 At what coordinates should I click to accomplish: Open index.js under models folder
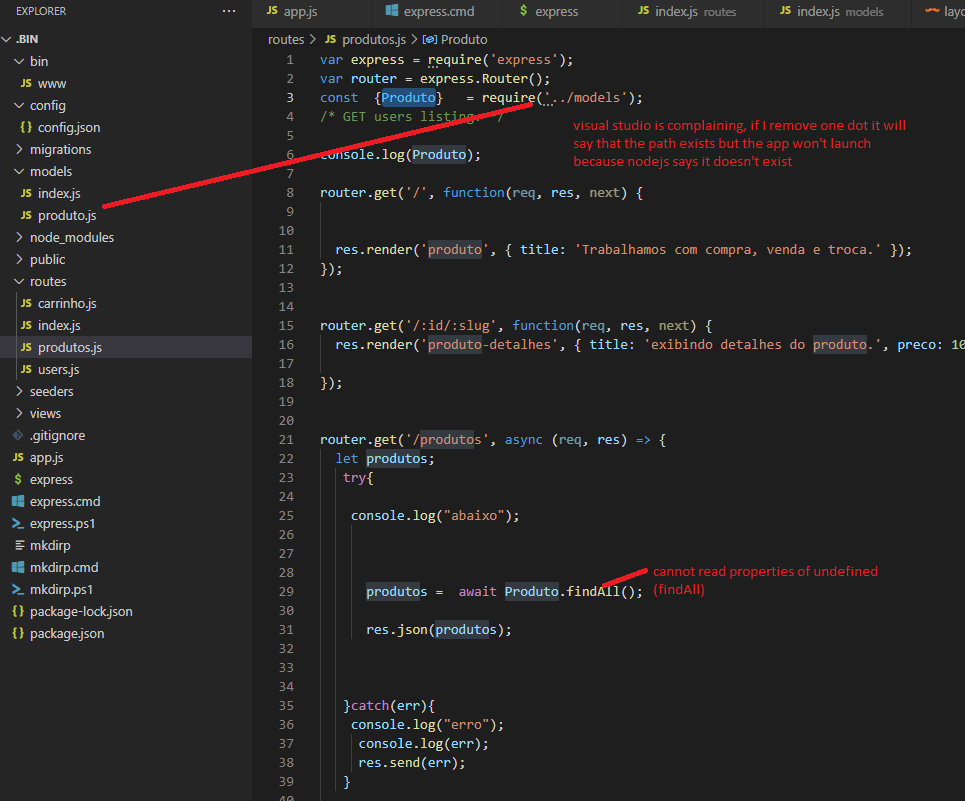[59, 194]
